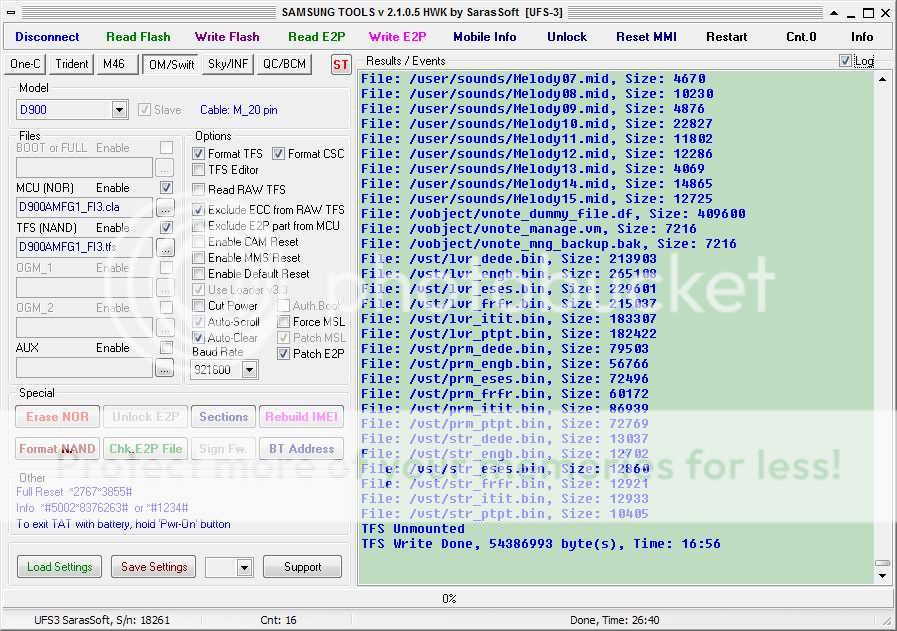Switch to the Sky/INF tab
Screen dimensions: 897x631
point(228,64)
